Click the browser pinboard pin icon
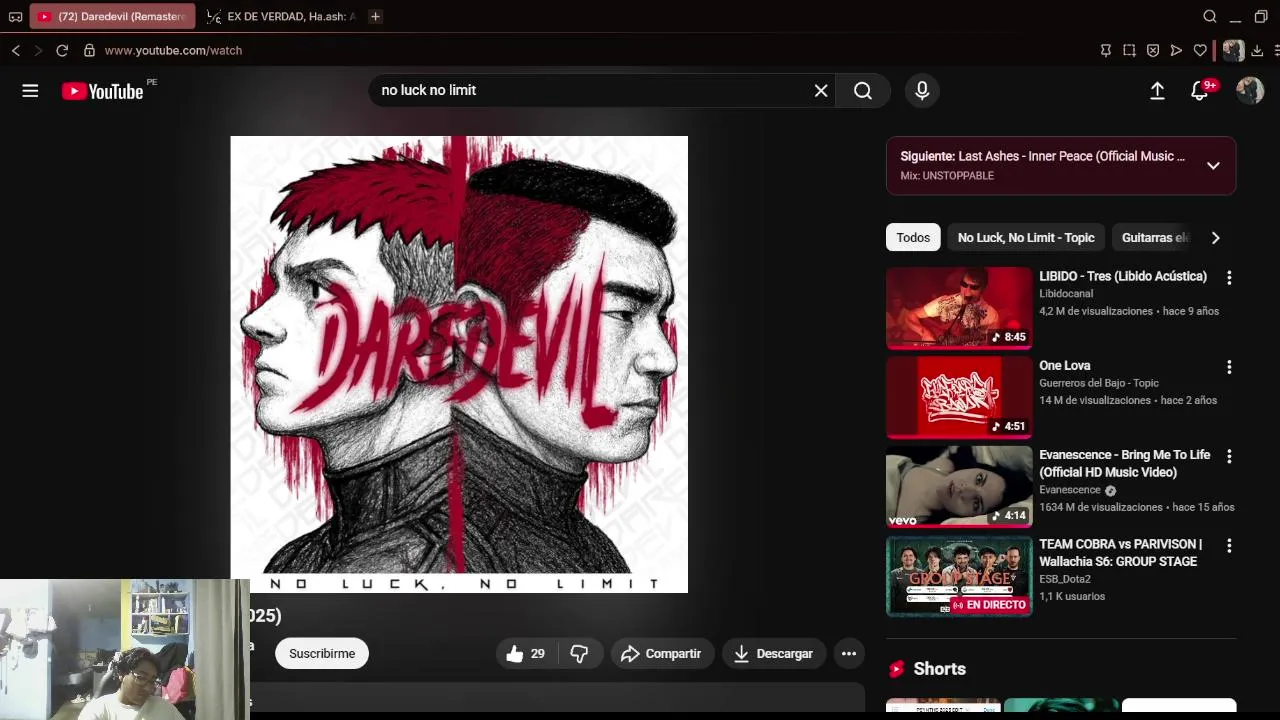The width and height of the screenshot is (1280, 720). pyautogui.click(x=1106, y=50)
